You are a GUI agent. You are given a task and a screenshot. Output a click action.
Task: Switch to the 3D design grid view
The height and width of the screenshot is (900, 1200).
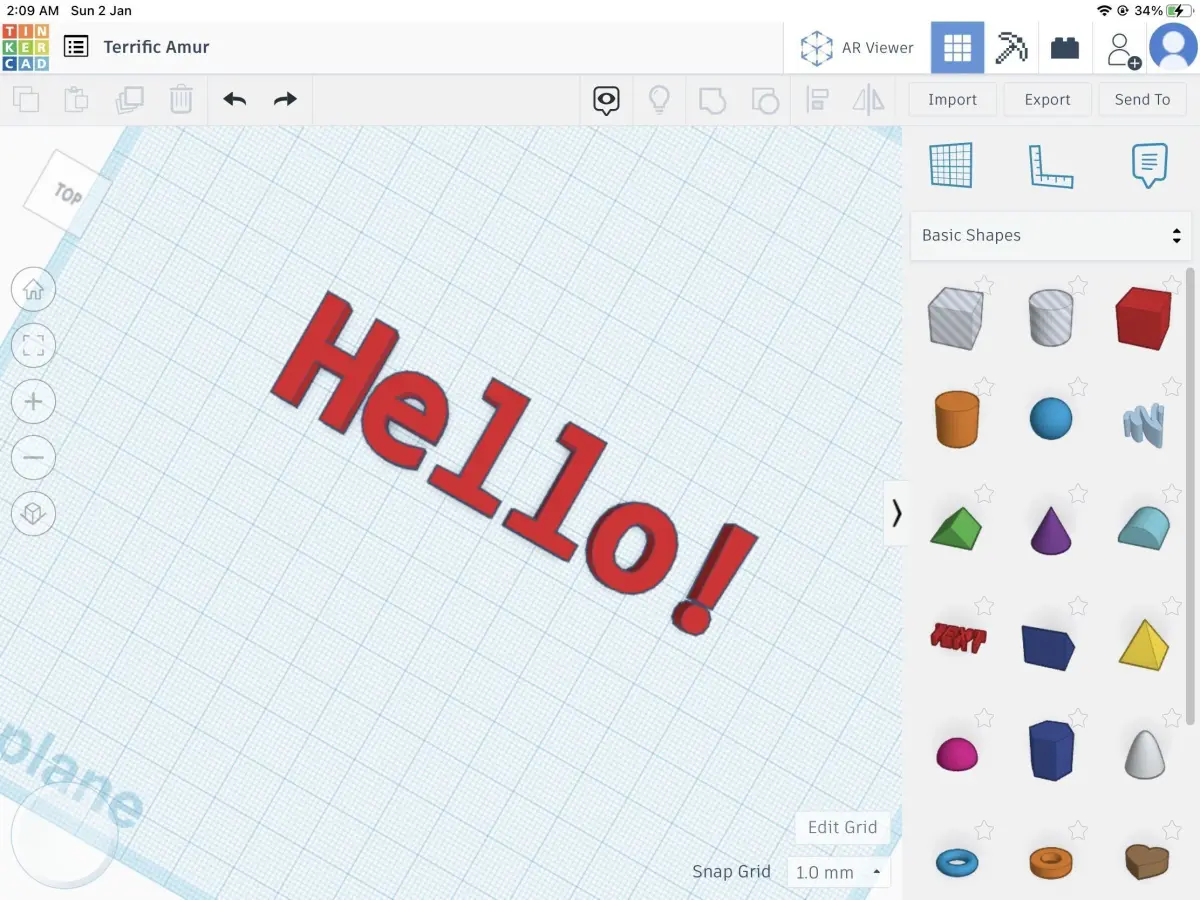click(x=957, y=47)
